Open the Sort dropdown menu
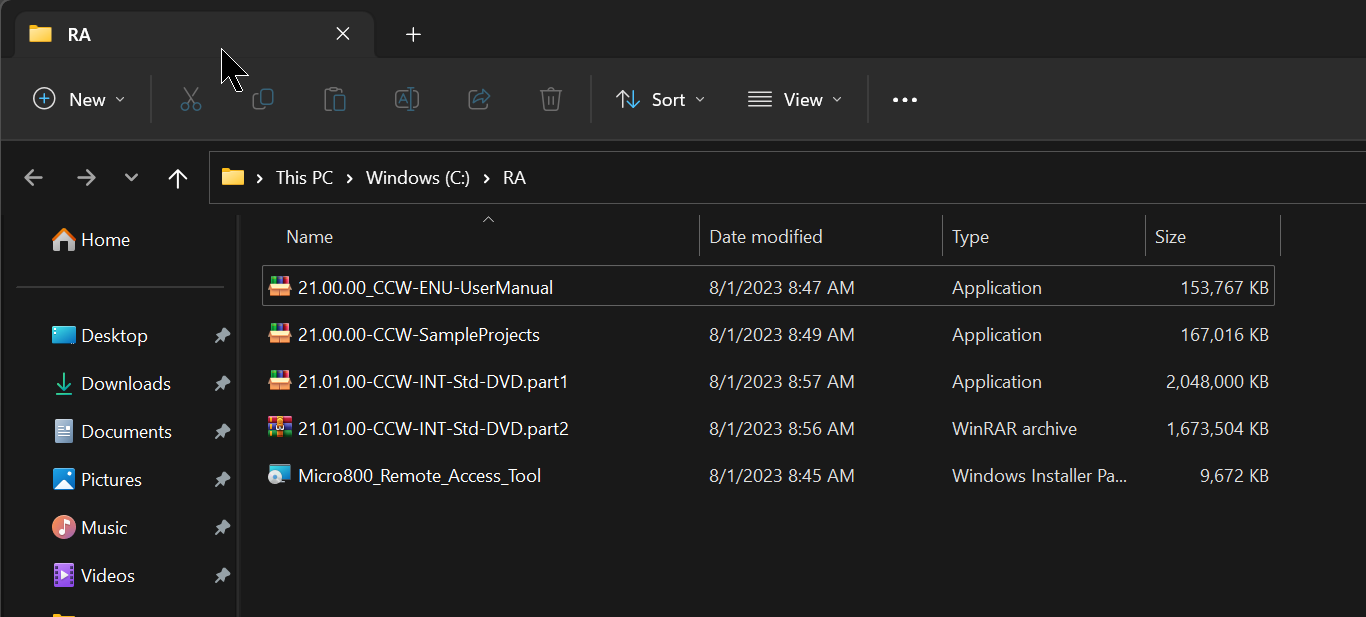Screen dimensions: 1366x617 point(661,99)
